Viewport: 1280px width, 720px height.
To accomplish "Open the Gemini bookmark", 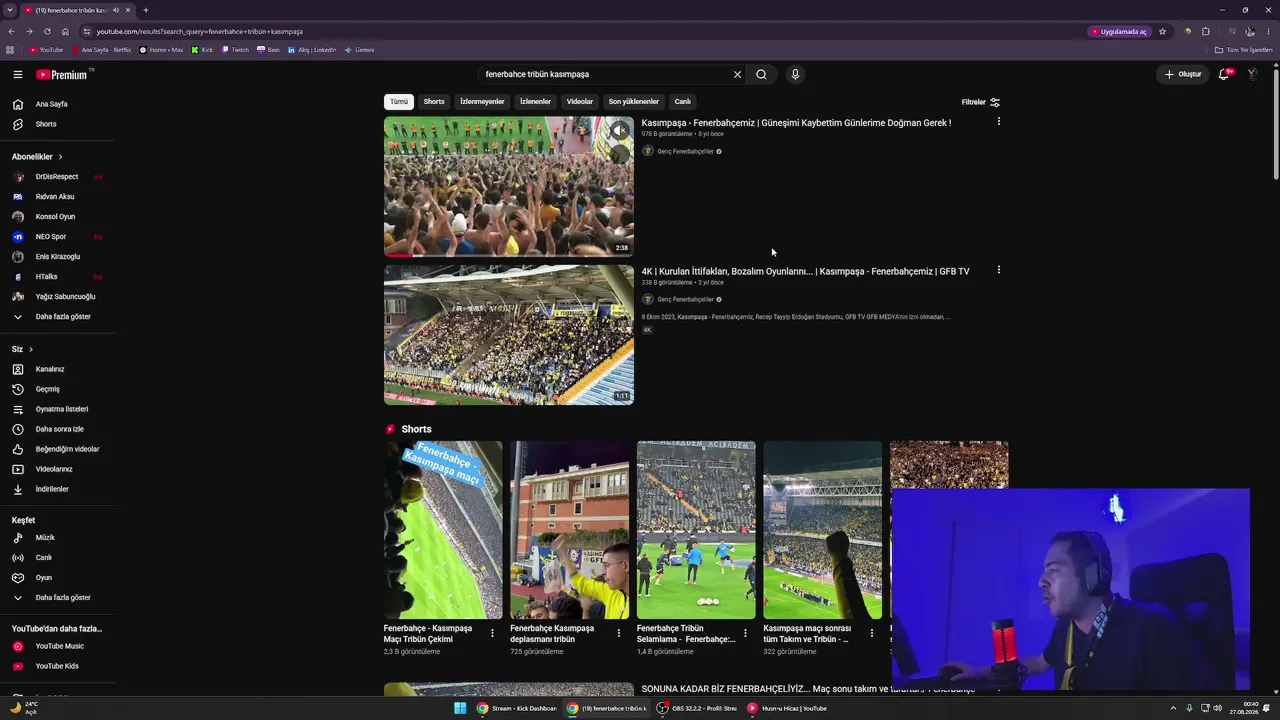I will [359, 50].
